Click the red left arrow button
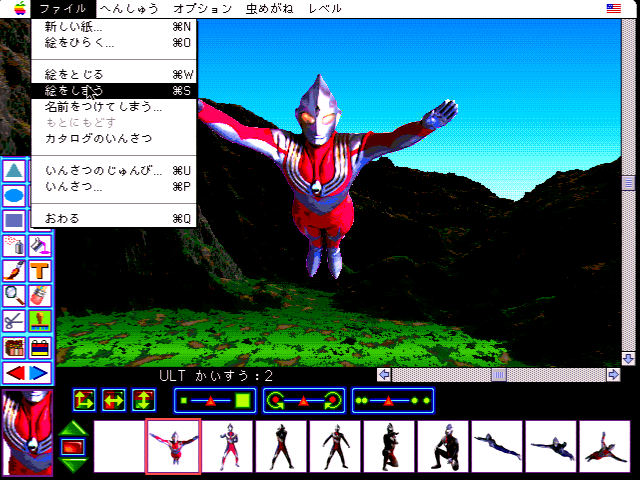Screen dimensions: 640x480 [15, 373]
